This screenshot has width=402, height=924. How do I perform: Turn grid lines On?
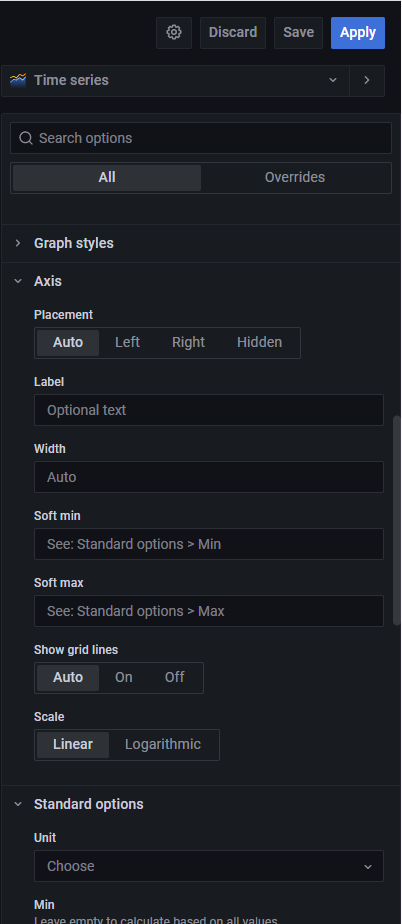click(x=124, y=677)
